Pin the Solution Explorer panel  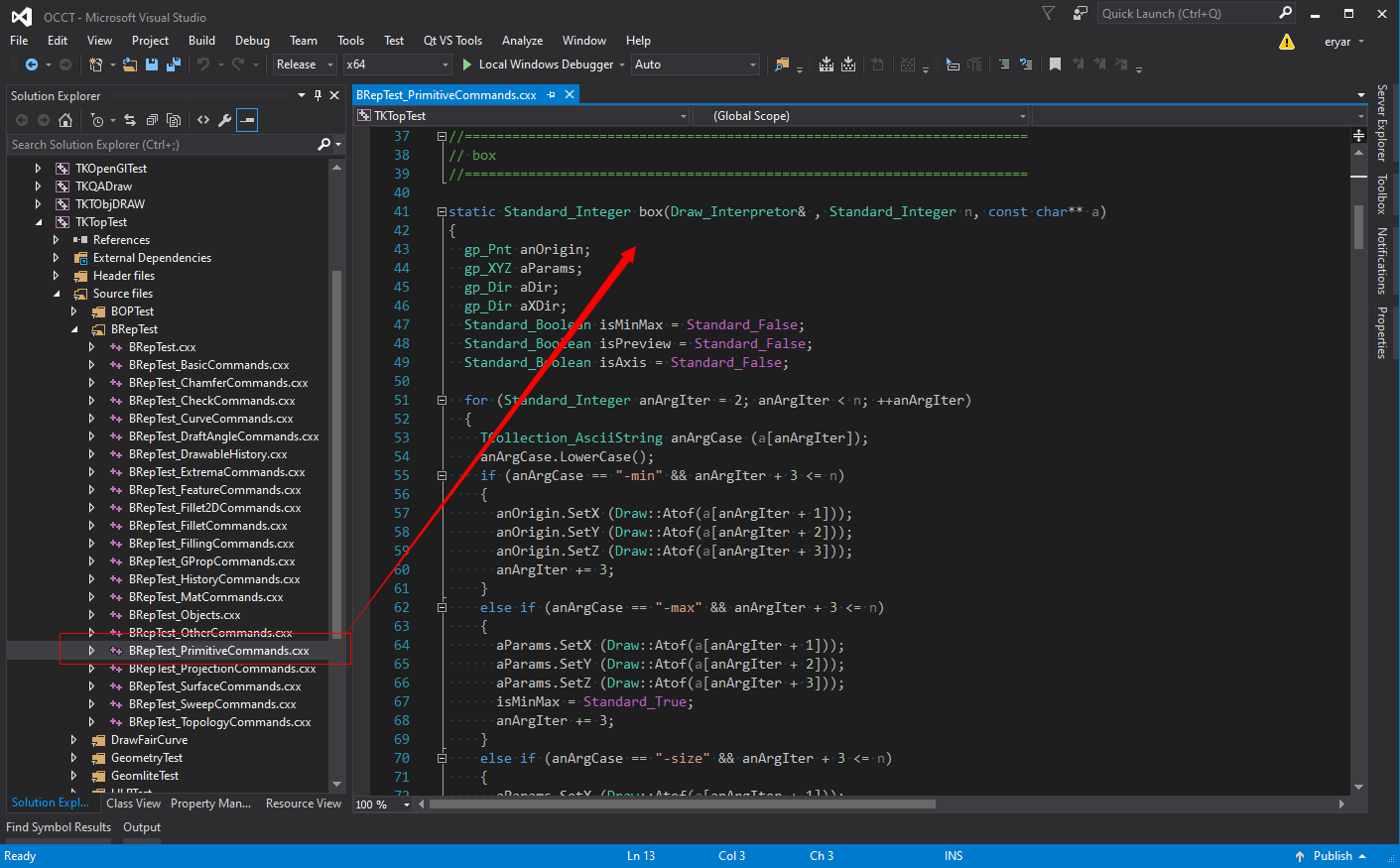[318, 95]
